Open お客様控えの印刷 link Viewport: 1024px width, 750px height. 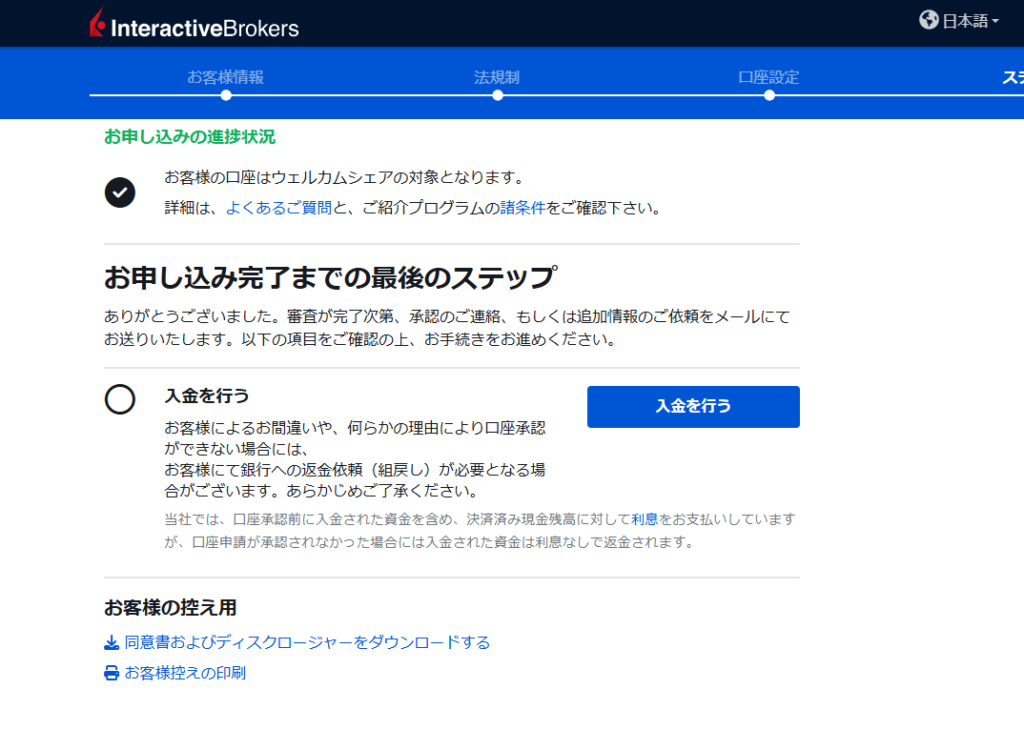click(185, 673)
